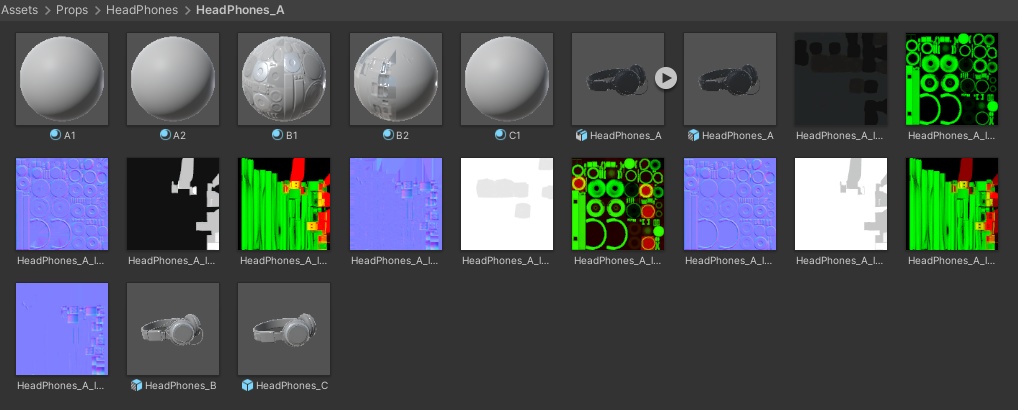The width and height of the screenshot is (1018, 410).
Task: Go to Assets in the breadcrumb path
Action: point(19,10)
